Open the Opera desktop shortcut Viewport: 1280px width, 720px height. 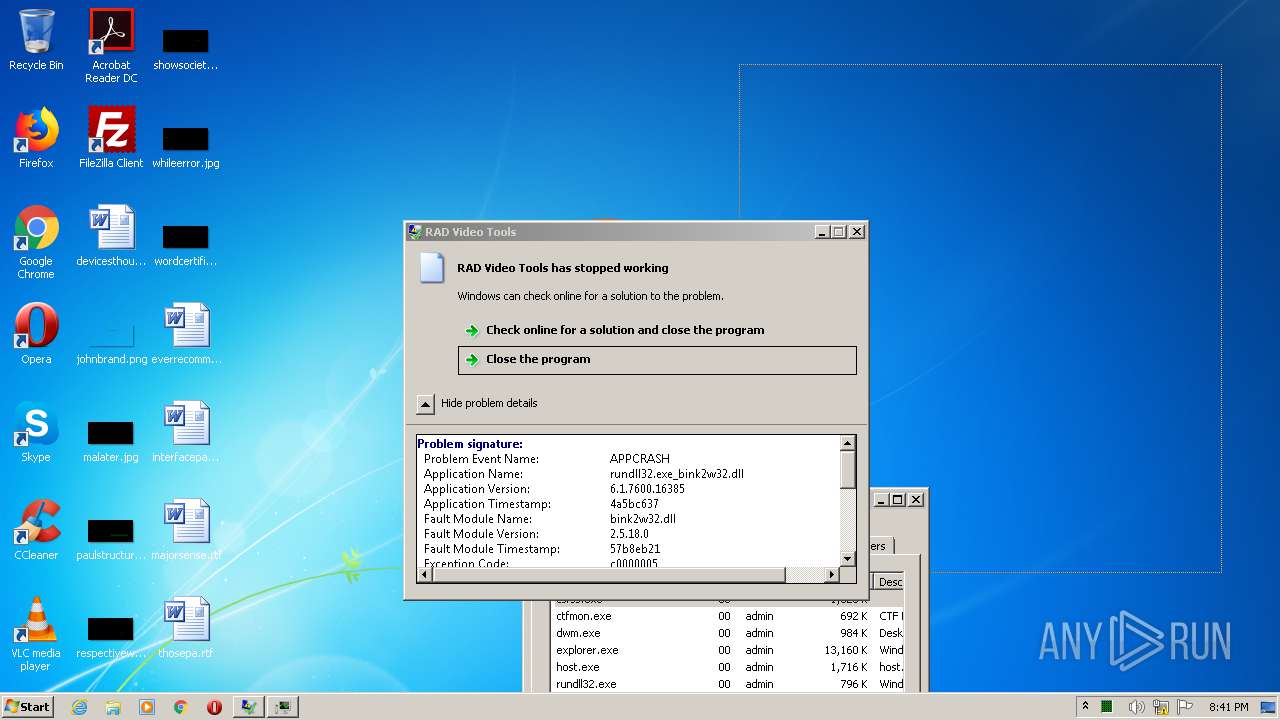tap(36, 334)
